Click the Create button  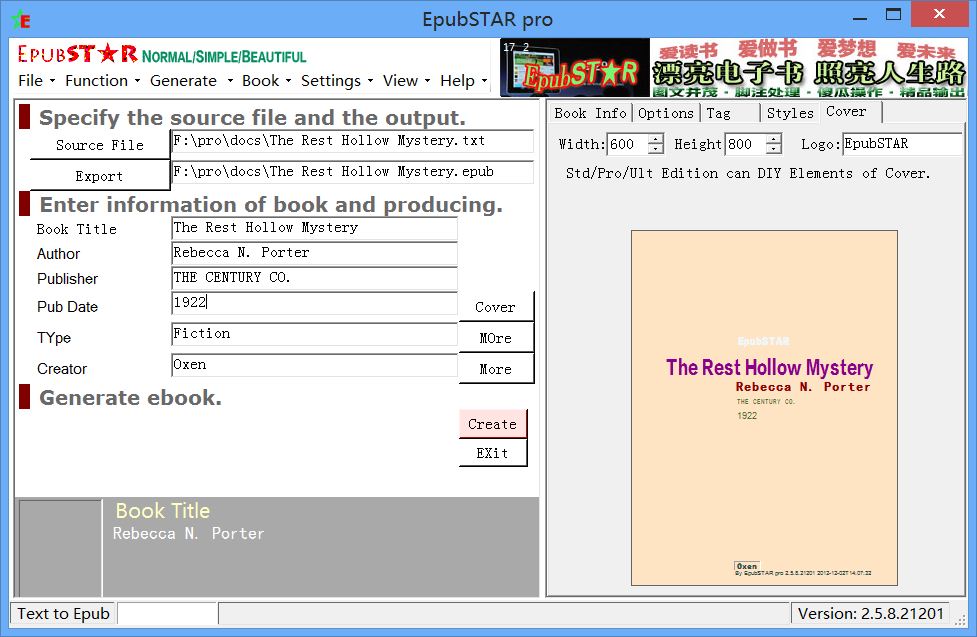493,424
